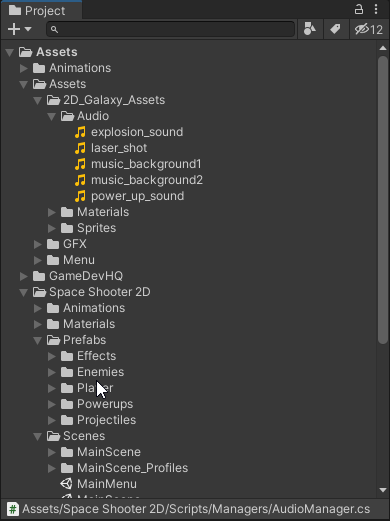Collapse the Scenes folder arrow
The image size is (390, 521).
coord(38,436)
